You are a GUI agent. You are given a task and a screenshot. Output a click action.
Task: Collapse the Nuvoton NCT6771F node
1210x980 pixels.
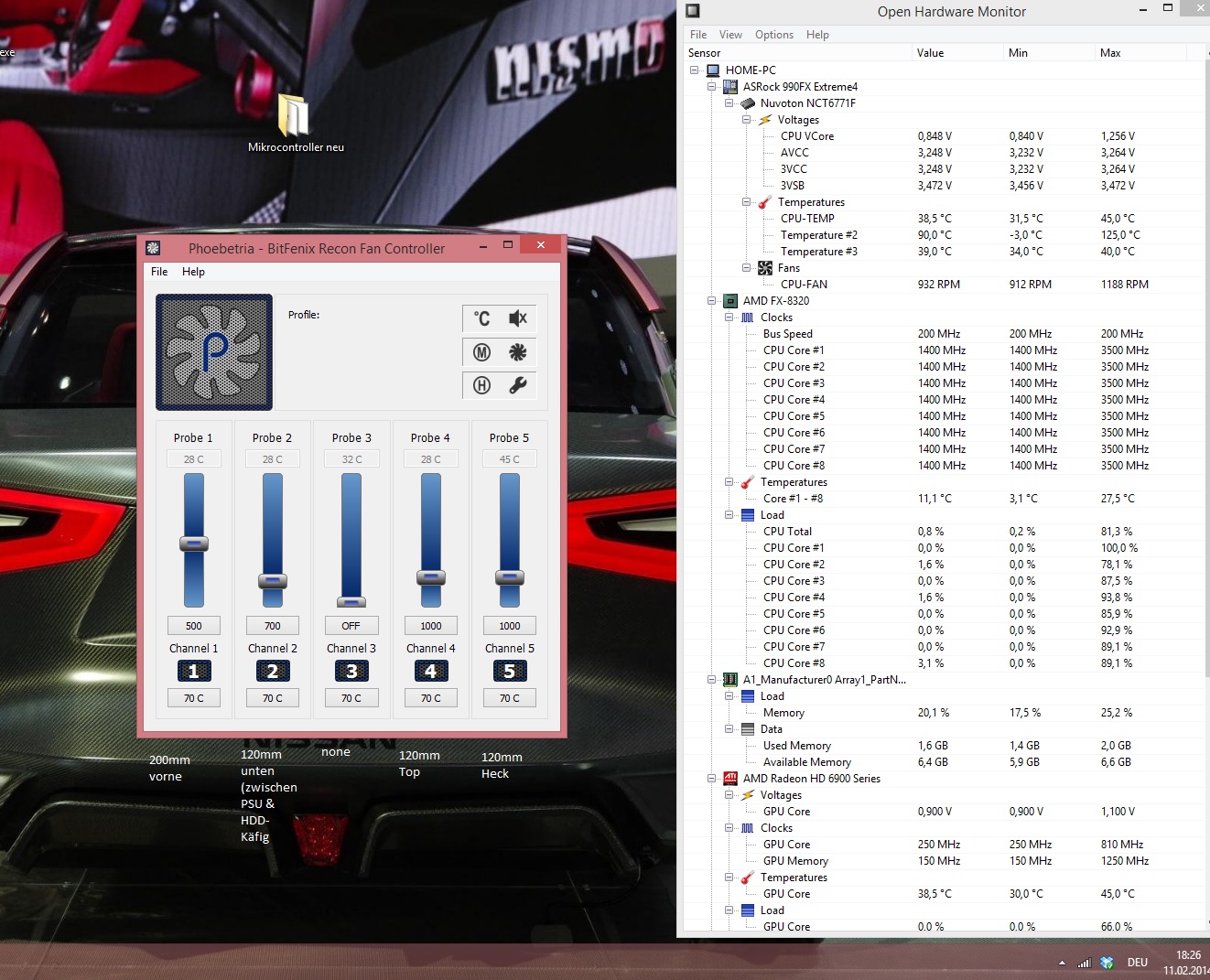[729, 103]
